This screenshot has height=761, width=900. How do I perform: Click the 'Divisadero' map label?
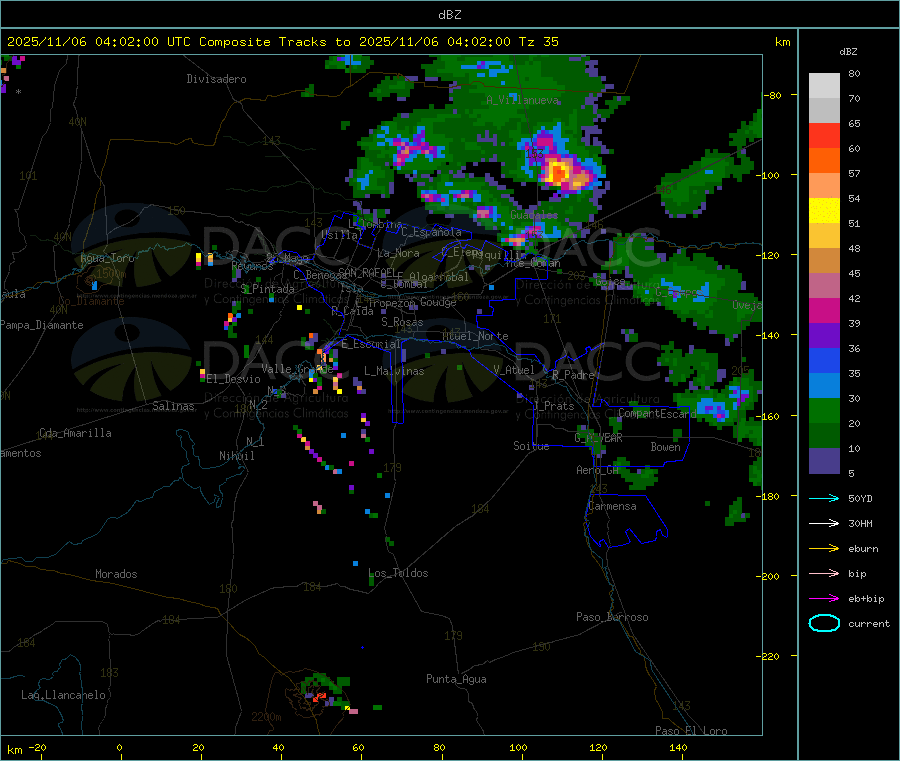(216, 79)
